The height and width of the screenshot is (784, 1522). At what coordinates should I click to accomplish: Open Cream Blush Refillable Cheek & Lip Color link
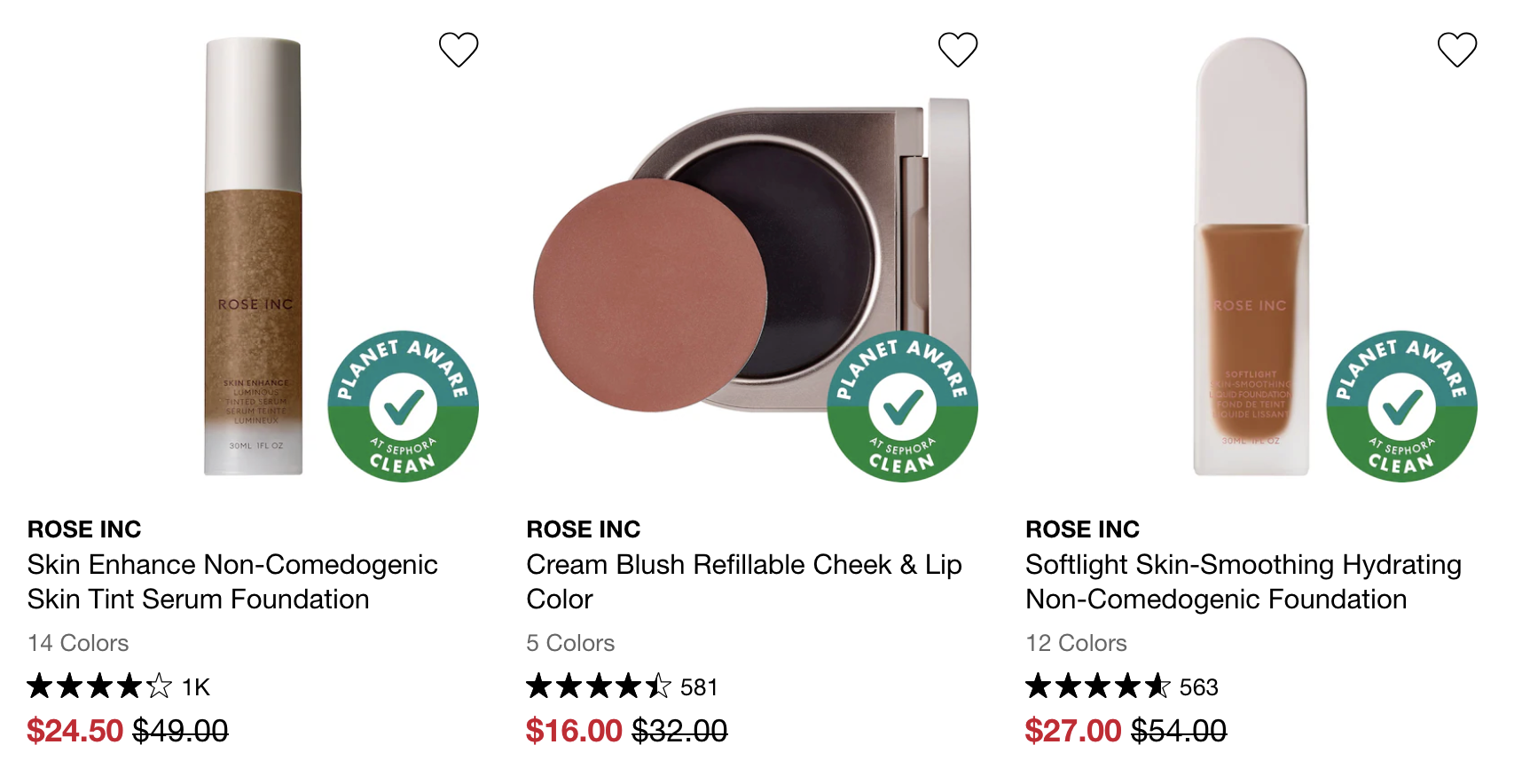point(744,582)
